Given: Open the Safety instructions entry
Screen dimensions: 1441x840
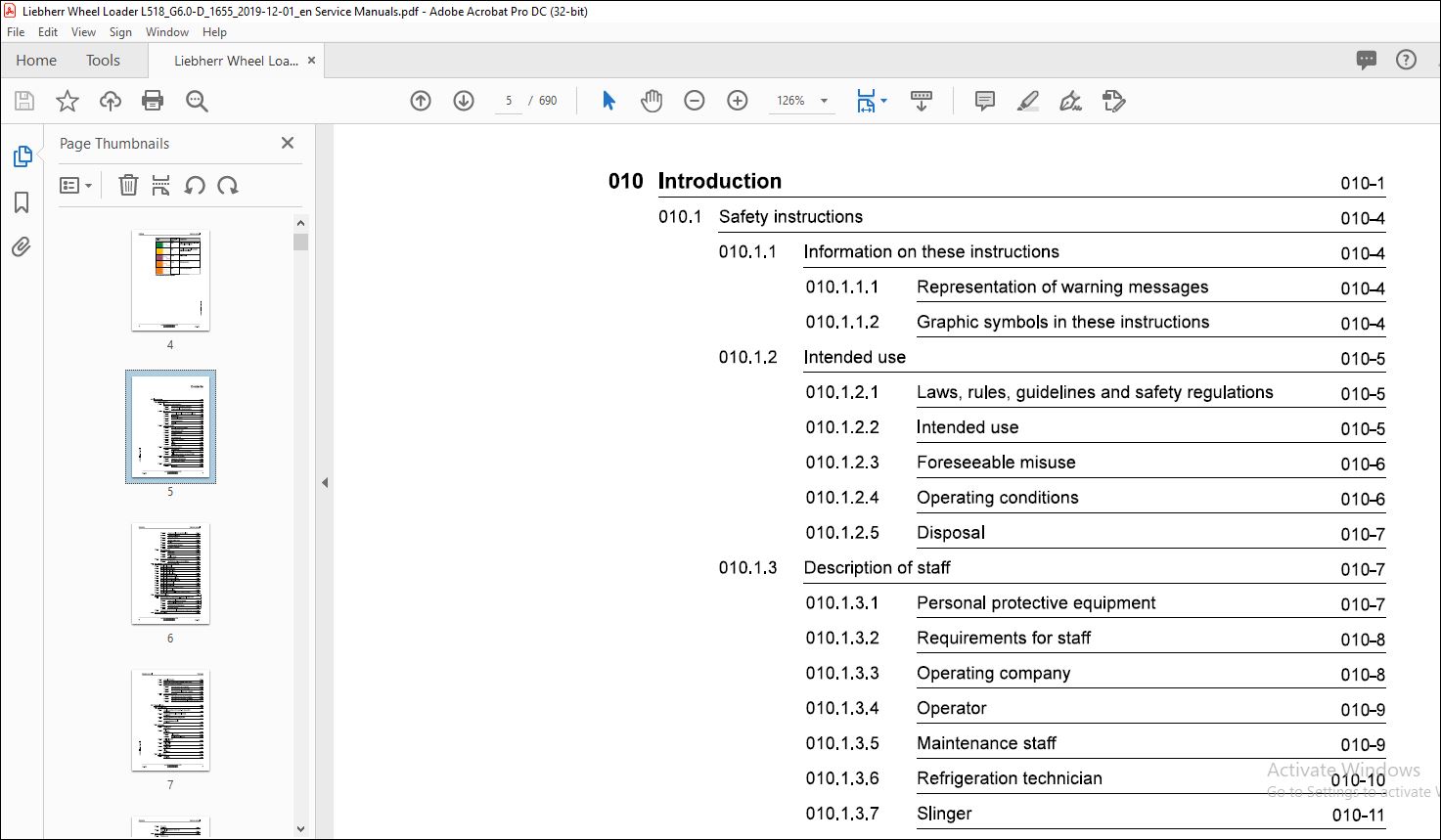Looking at the screenshot, I should point(790,217).
